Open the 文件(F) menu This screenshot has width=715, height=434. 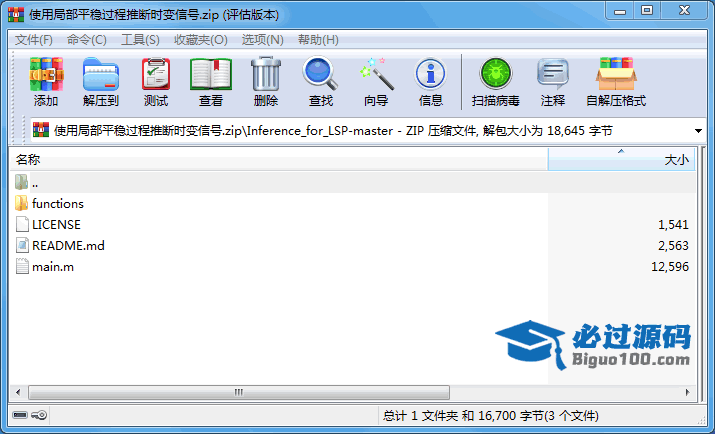click(34, 40)
